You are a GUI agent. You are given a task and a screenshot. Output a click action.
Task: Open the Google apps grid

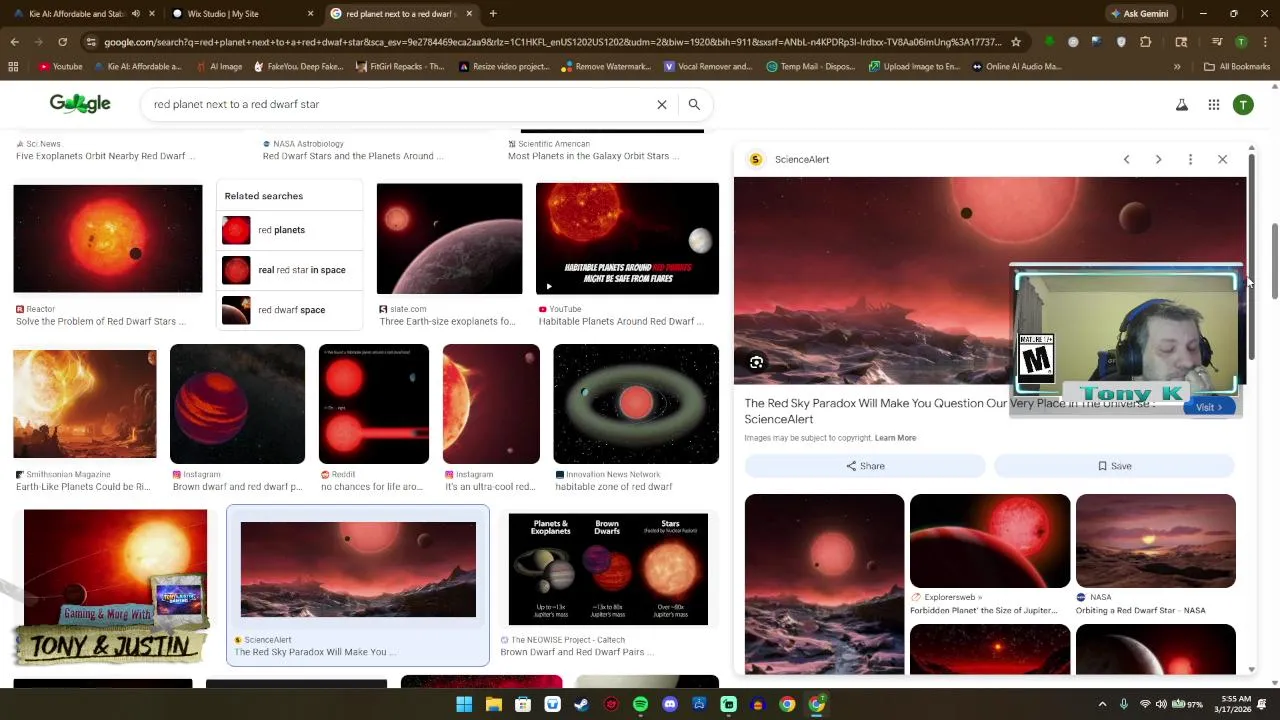(x=1213, y=104)
